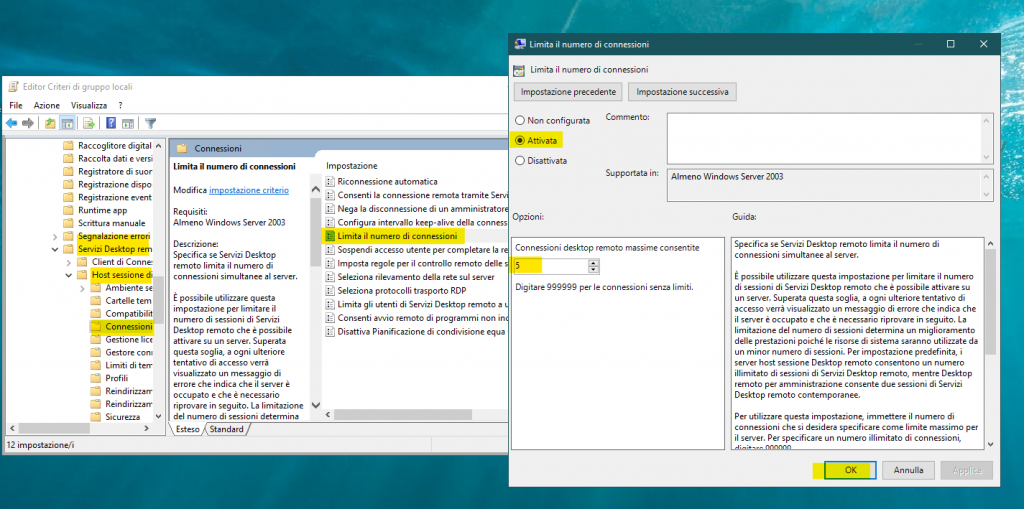The height and width of the screenshot is (509, 1024).
Task: Open the Azione menu
Action: click(46, 104)
